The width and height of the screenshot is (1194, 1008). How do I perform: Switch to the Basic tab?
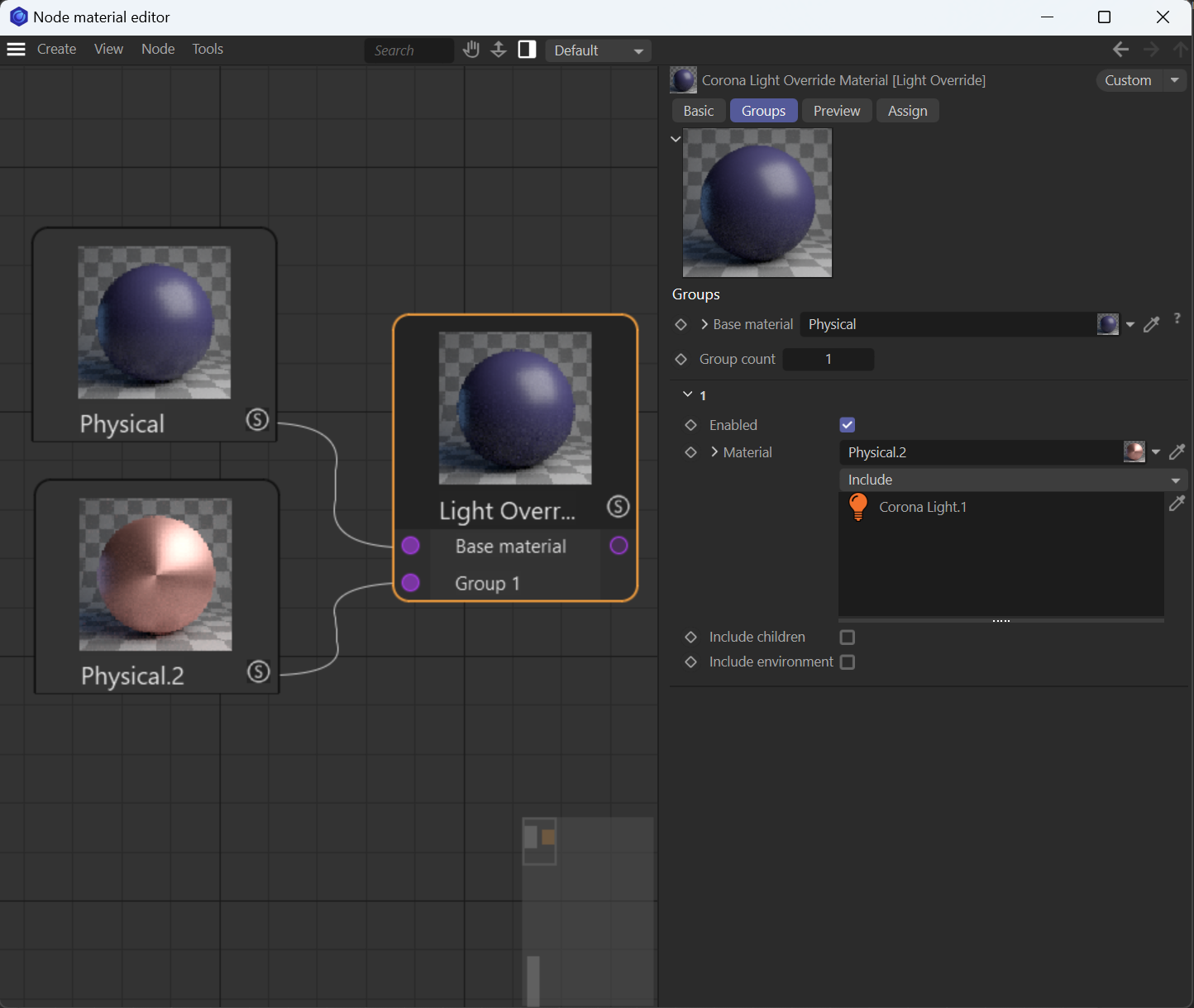[x=699, y=111]
